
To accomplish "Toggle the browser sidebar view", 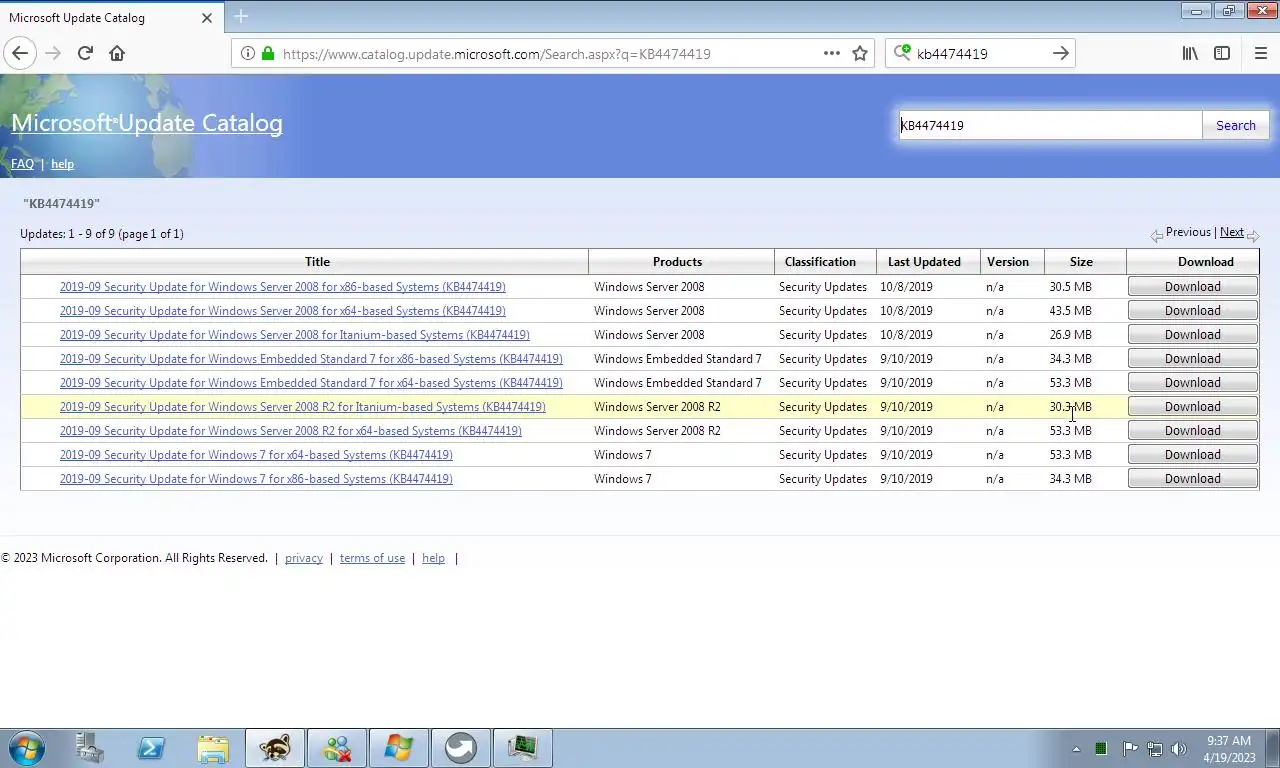I will point(1222,54).
